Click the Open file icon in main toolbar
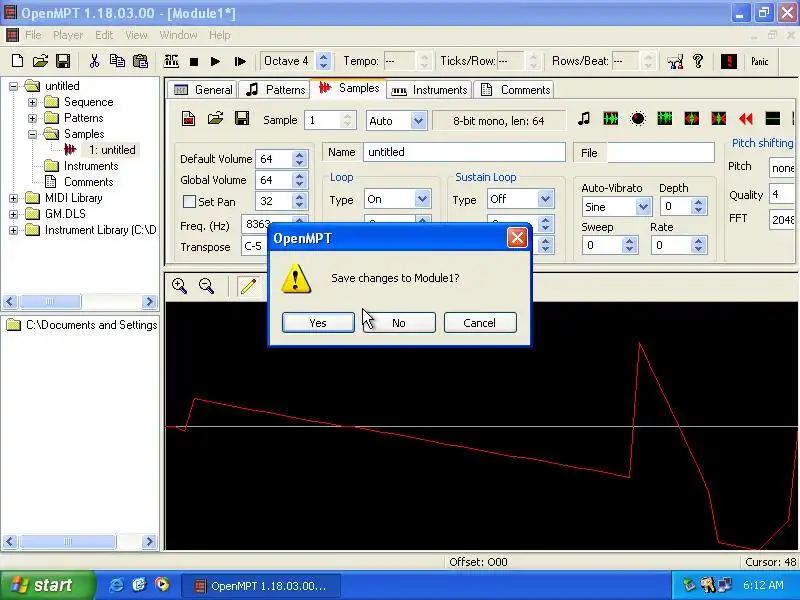This screenshot has width=800, height=600. (40, 61)
